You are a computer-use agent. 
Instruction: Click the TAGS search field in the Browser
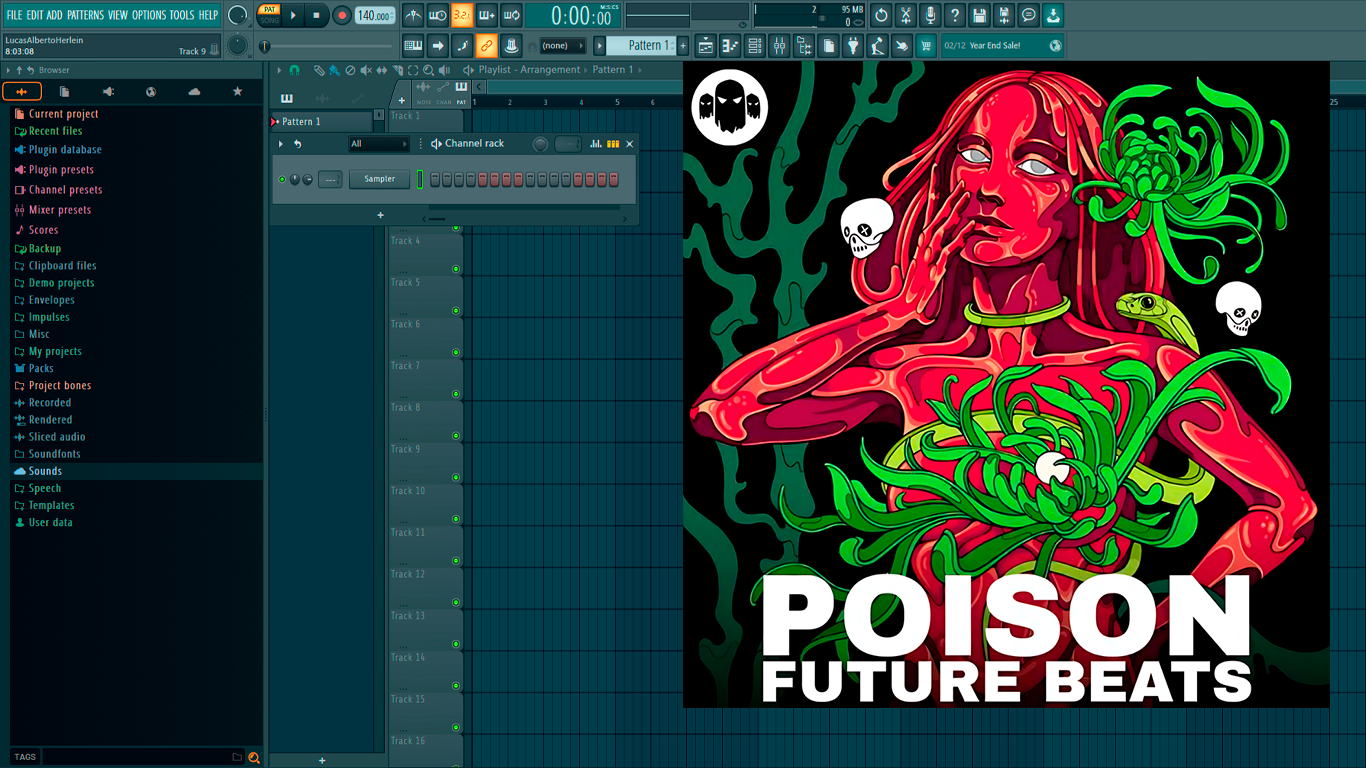point(143,757)
